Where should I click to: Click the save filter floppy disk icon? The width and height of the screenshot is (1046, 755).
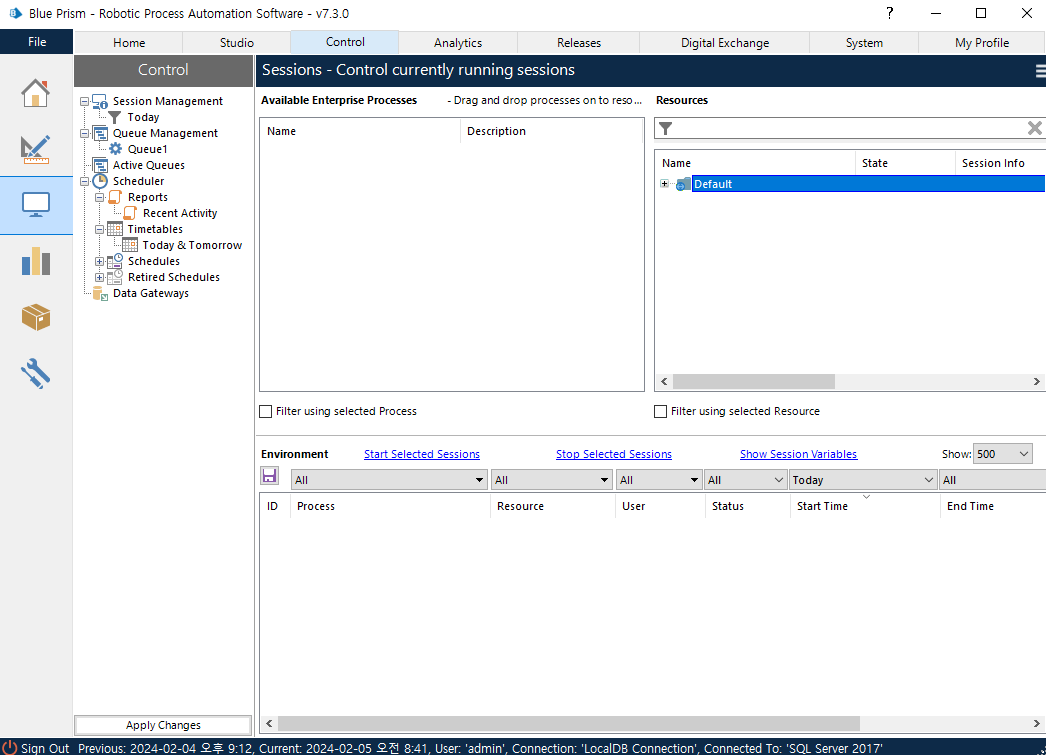pyautogui.click(x=270, y=476)
